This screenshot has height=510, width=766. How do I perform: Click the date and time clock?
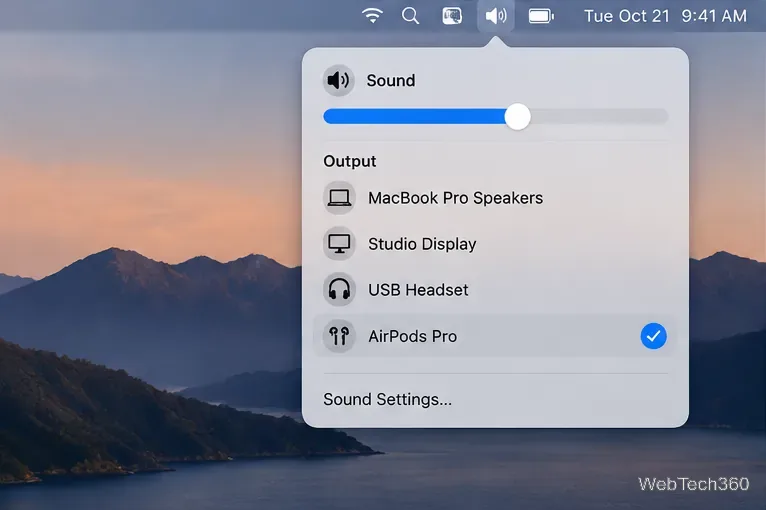pos(665,16)
